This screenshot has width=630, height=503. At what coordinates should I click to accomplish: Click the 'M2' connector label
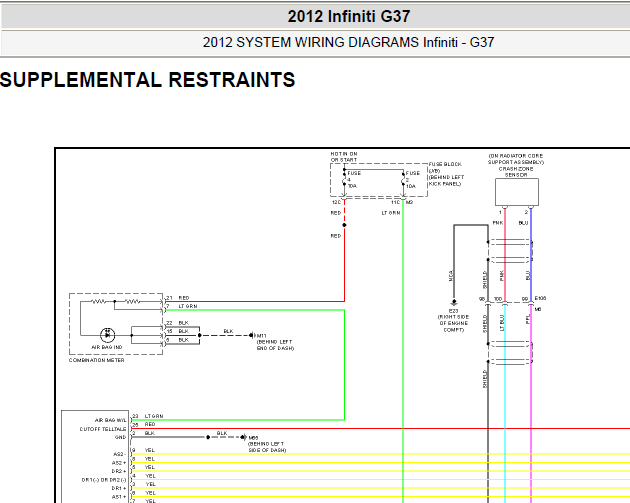[x=409, y=202]
